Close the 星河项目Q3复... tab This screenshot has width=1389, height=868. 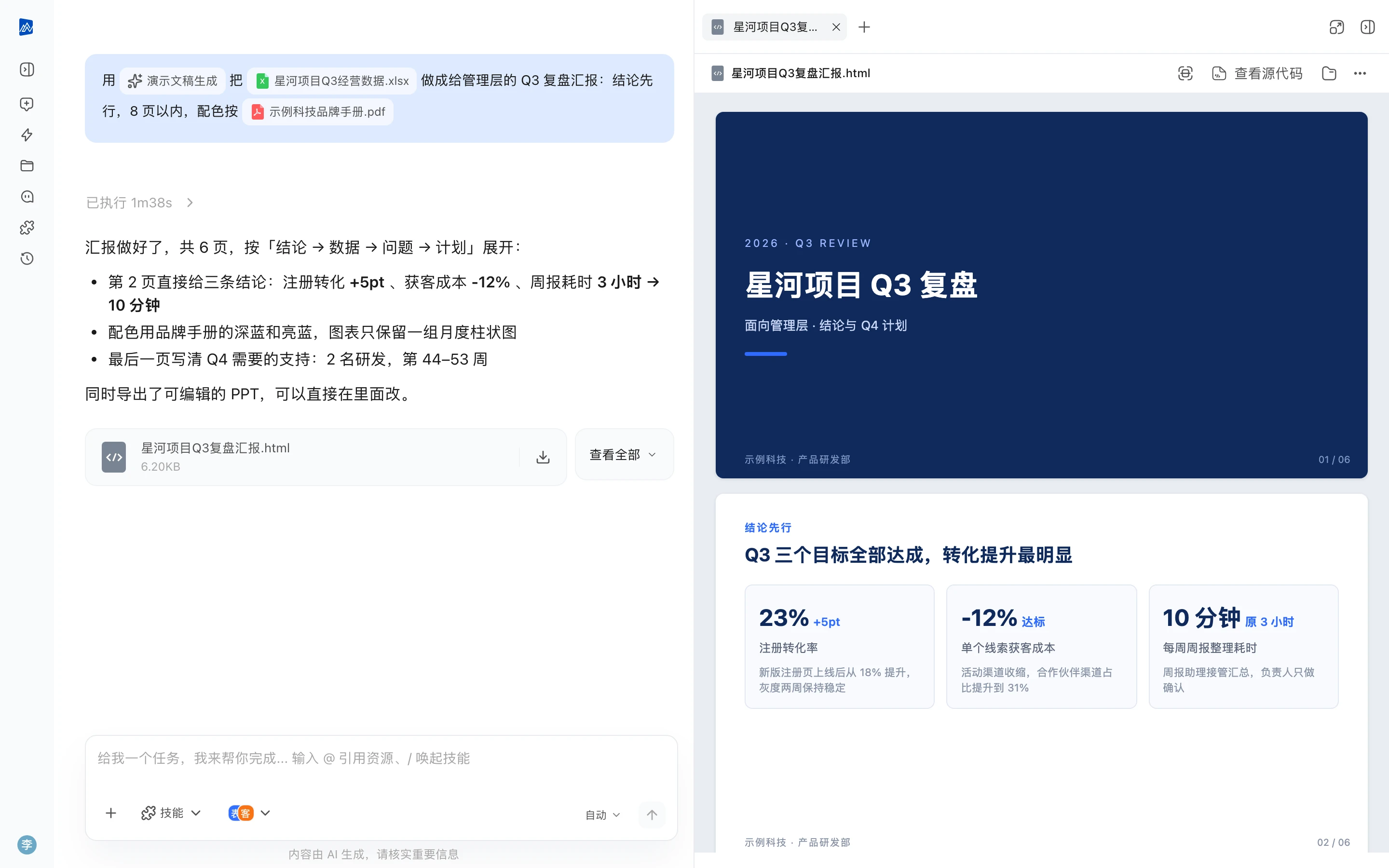click(836, 27)
